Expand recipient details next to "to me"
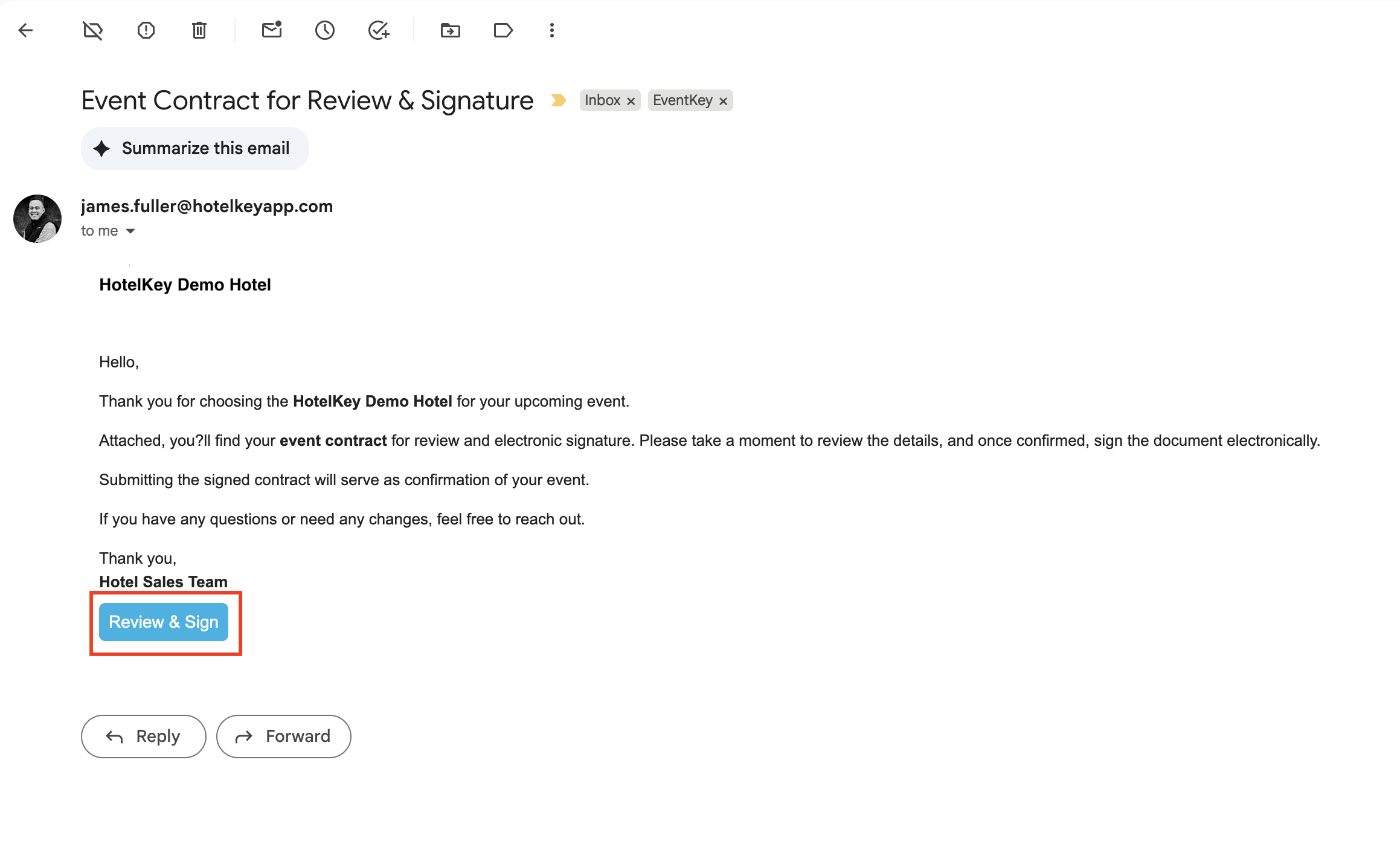1400x864 pixels. pyautogui.click(x=130, y=231)
